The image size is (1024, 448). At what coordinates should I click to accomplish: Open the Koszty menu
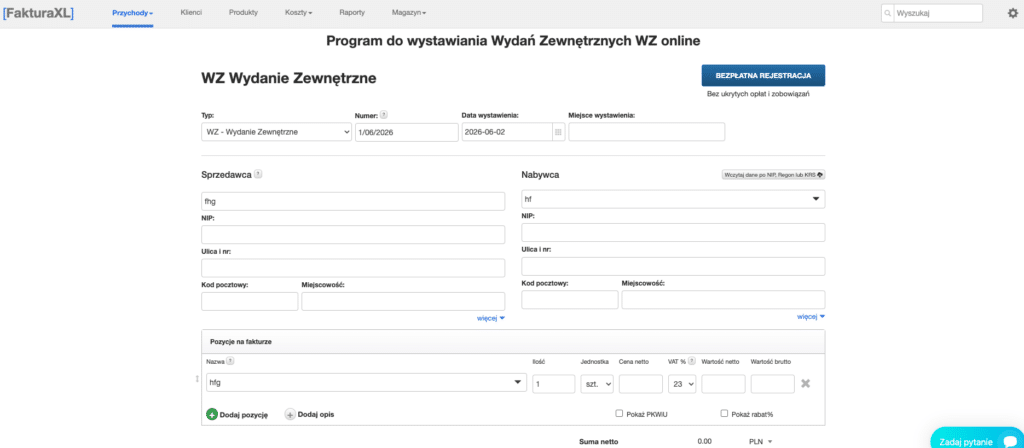pyautogui.click(x=299, y=13)
